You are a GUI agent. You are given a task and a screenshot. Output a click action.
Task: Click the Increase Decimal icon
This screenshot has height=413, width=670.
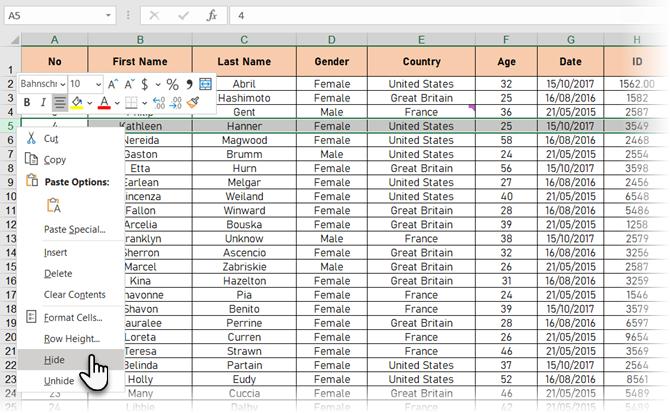coord(159,103)
